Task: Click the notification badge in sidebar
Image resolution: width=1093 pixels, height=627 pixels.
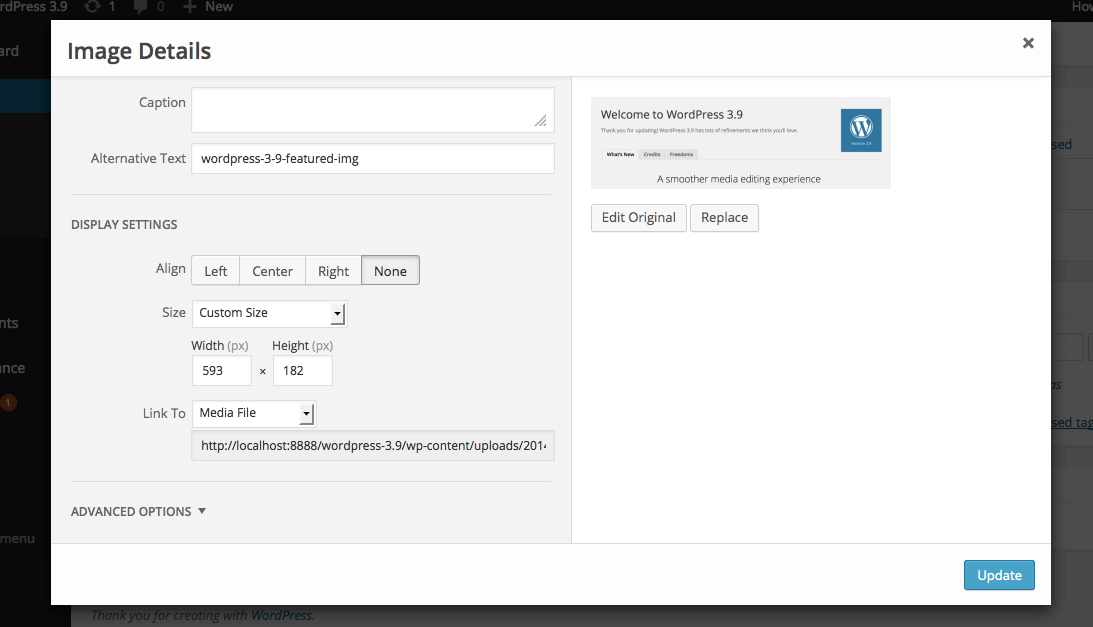Action: (x=8, y=402)
